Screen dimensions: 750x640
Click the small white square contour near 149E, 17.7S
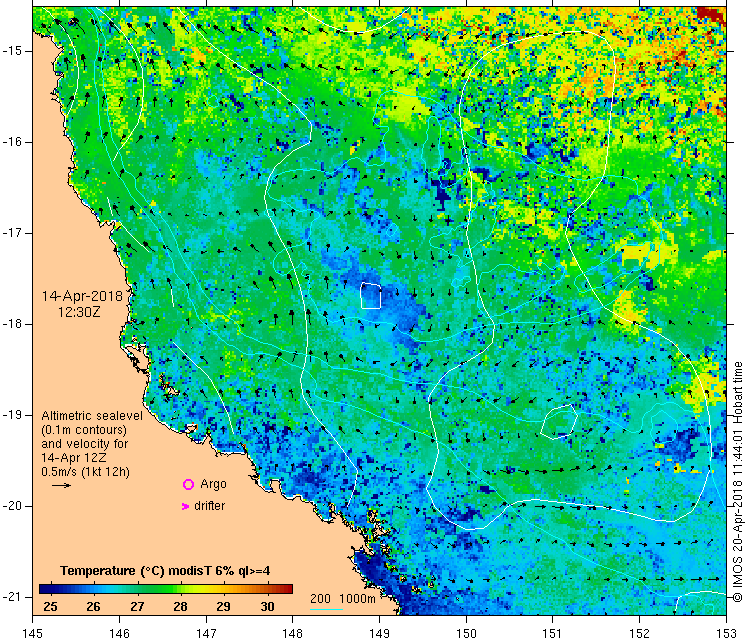tap(371, 296)
